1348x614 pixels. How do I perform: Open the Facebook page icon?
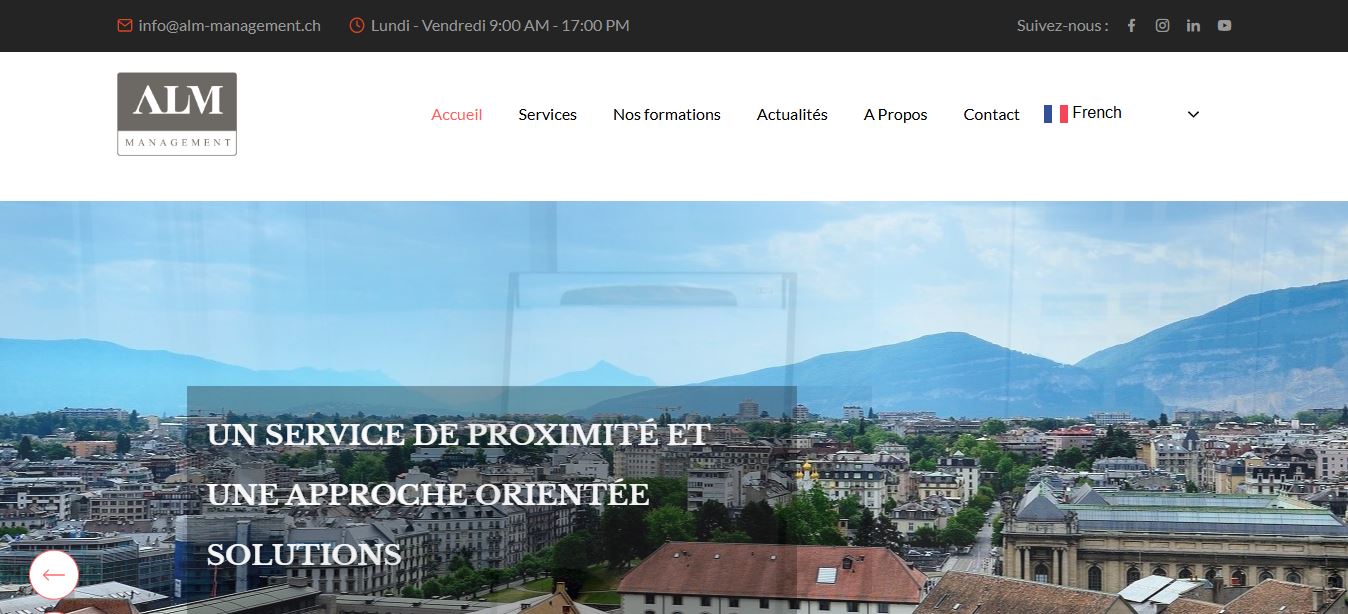coord(1131,26)
